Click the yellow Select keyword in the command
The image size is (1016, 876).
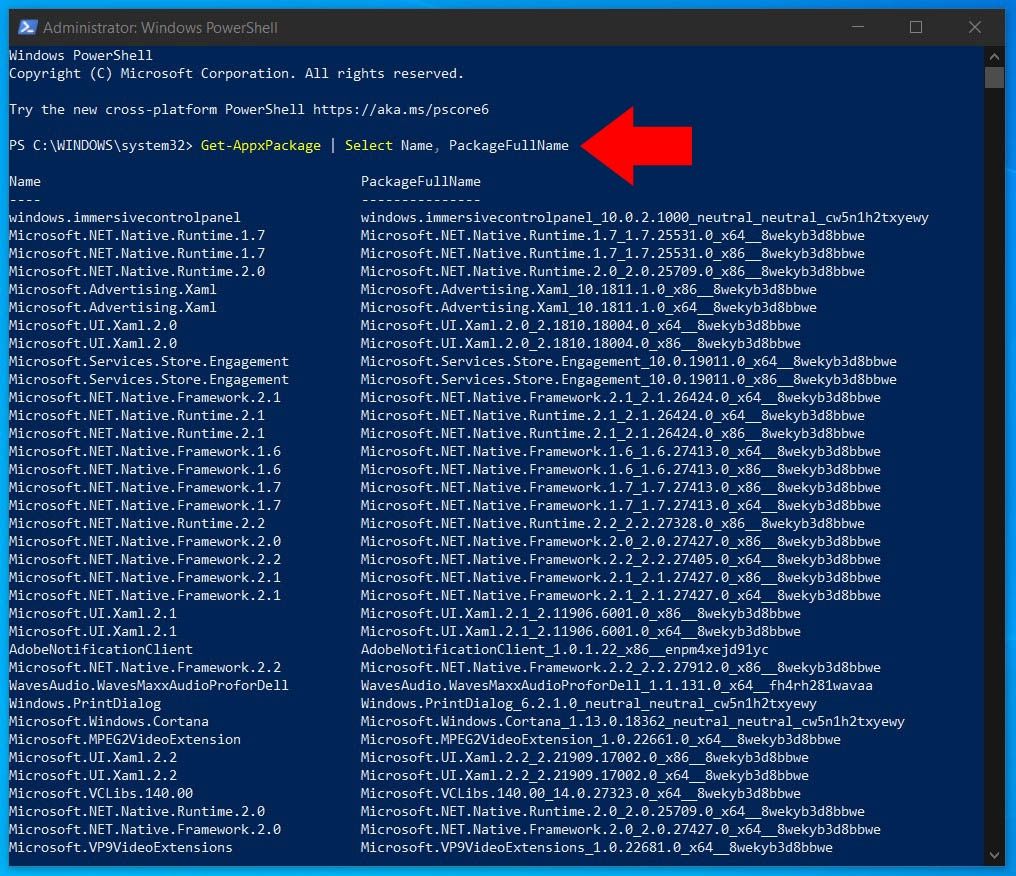coord(369,145)
